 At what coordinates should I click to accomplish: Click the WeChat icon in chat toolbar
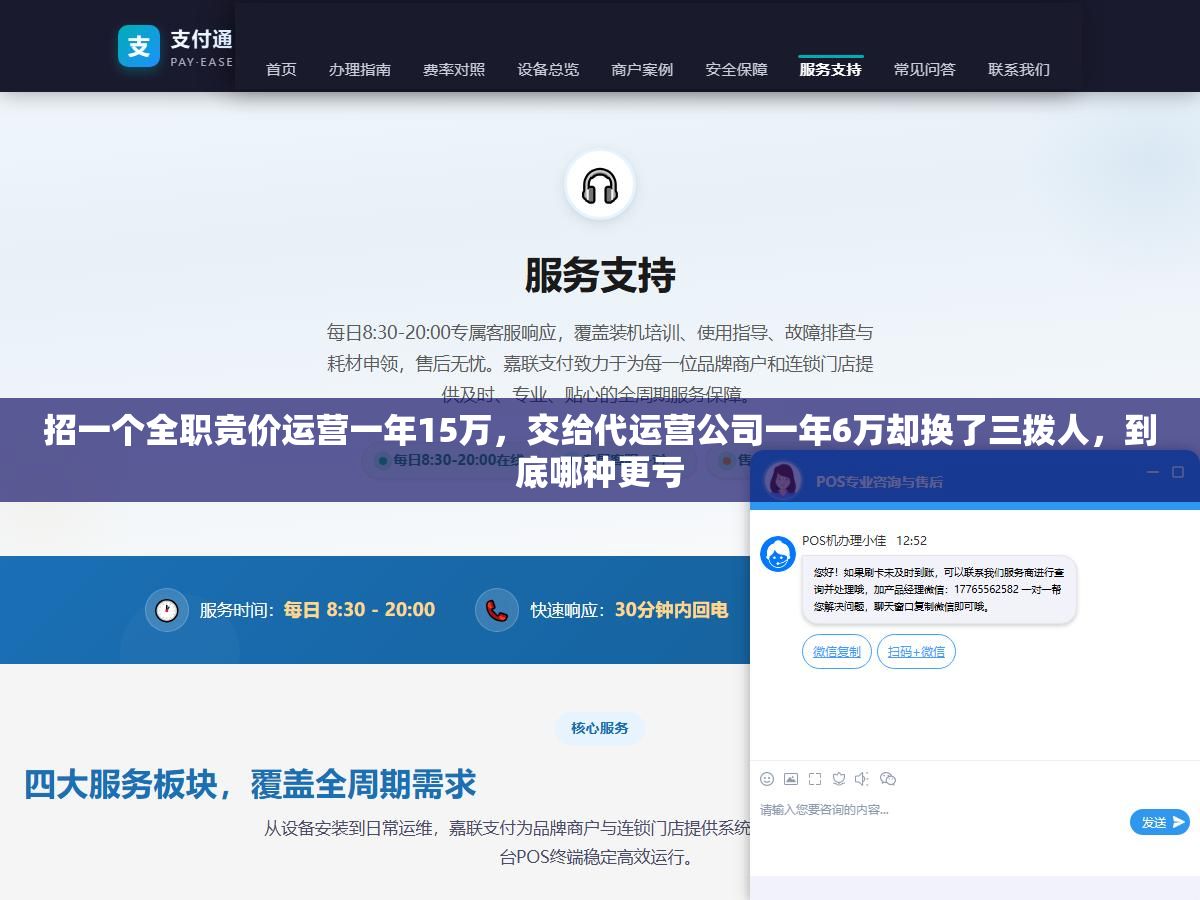click(888, 779)
